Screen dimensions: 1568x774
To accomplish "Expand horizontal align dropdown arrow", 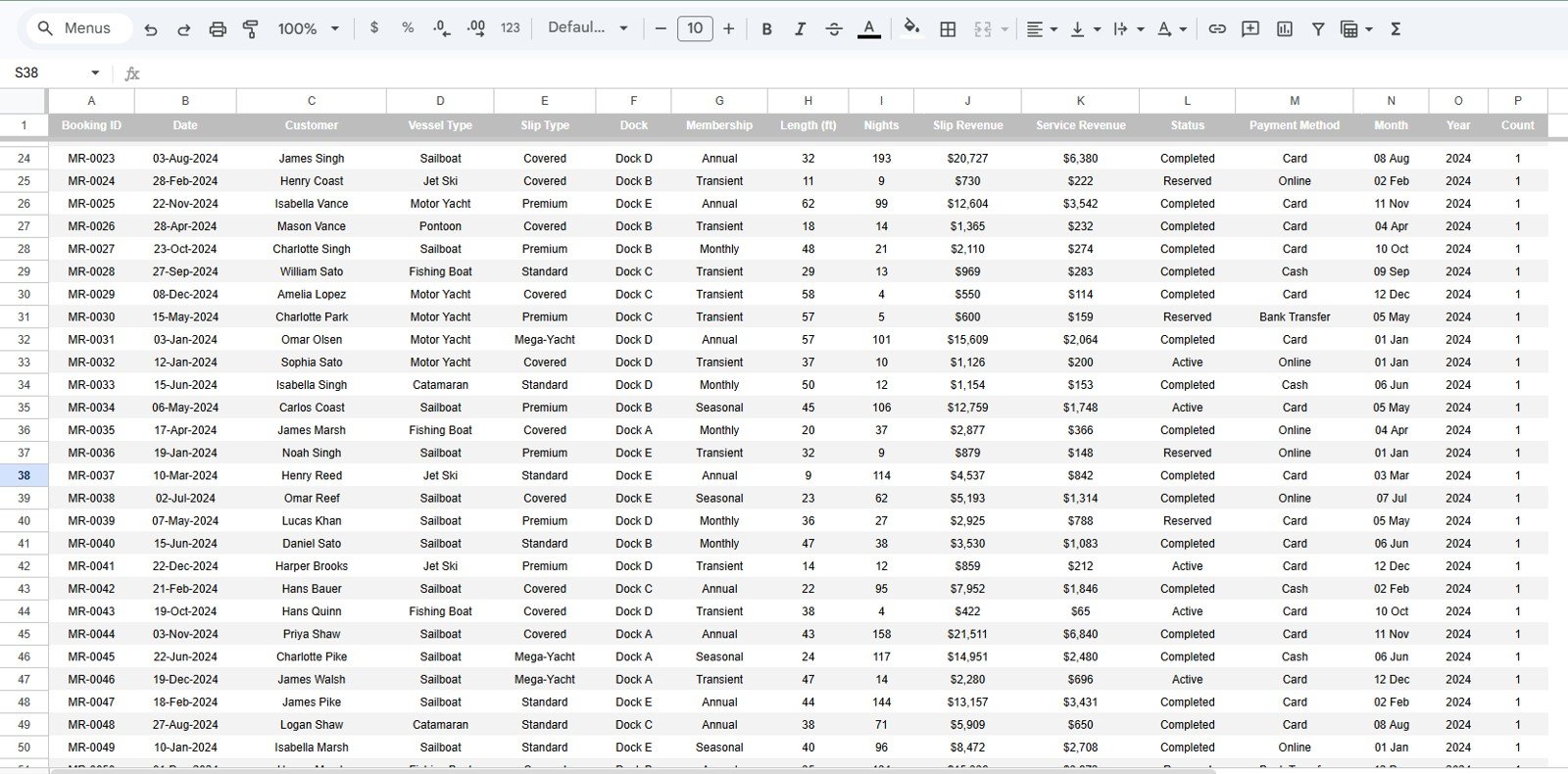I will click(1053, 29).
